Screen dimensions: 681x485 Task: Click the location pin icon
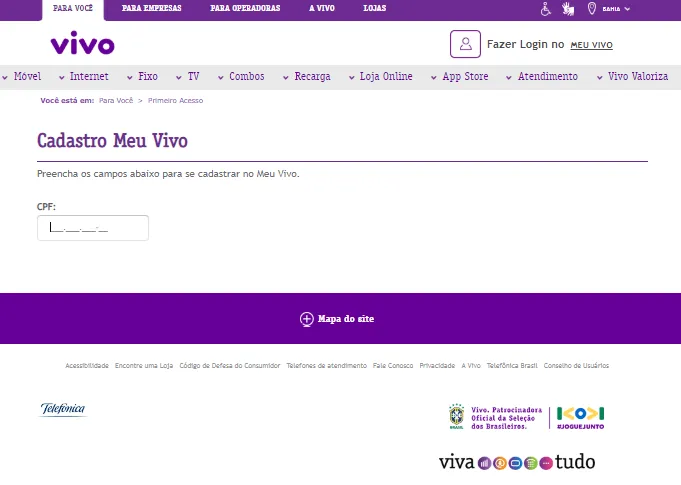[x=592, y=9]
